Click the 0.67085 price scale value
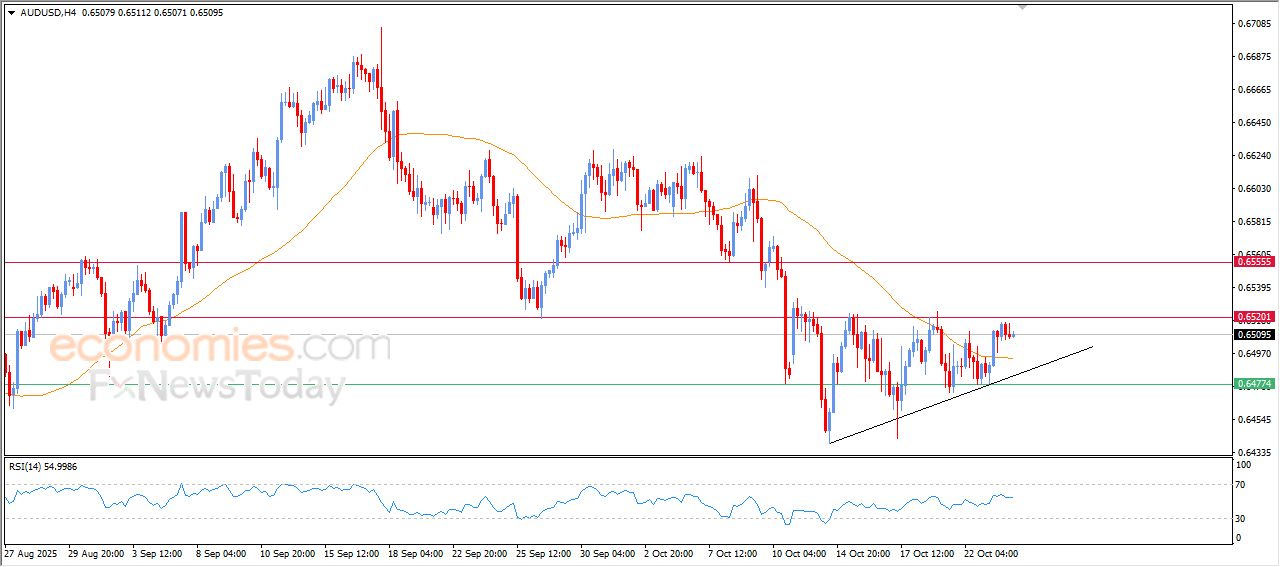This screenshot has height=567, width=1280. point(1254,23)
